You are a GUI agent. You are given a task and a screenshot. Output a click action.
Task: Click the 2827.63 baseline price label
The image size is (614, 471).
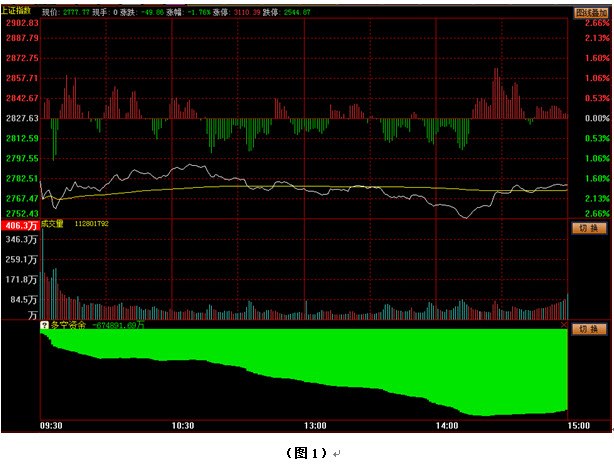(20, 118)
